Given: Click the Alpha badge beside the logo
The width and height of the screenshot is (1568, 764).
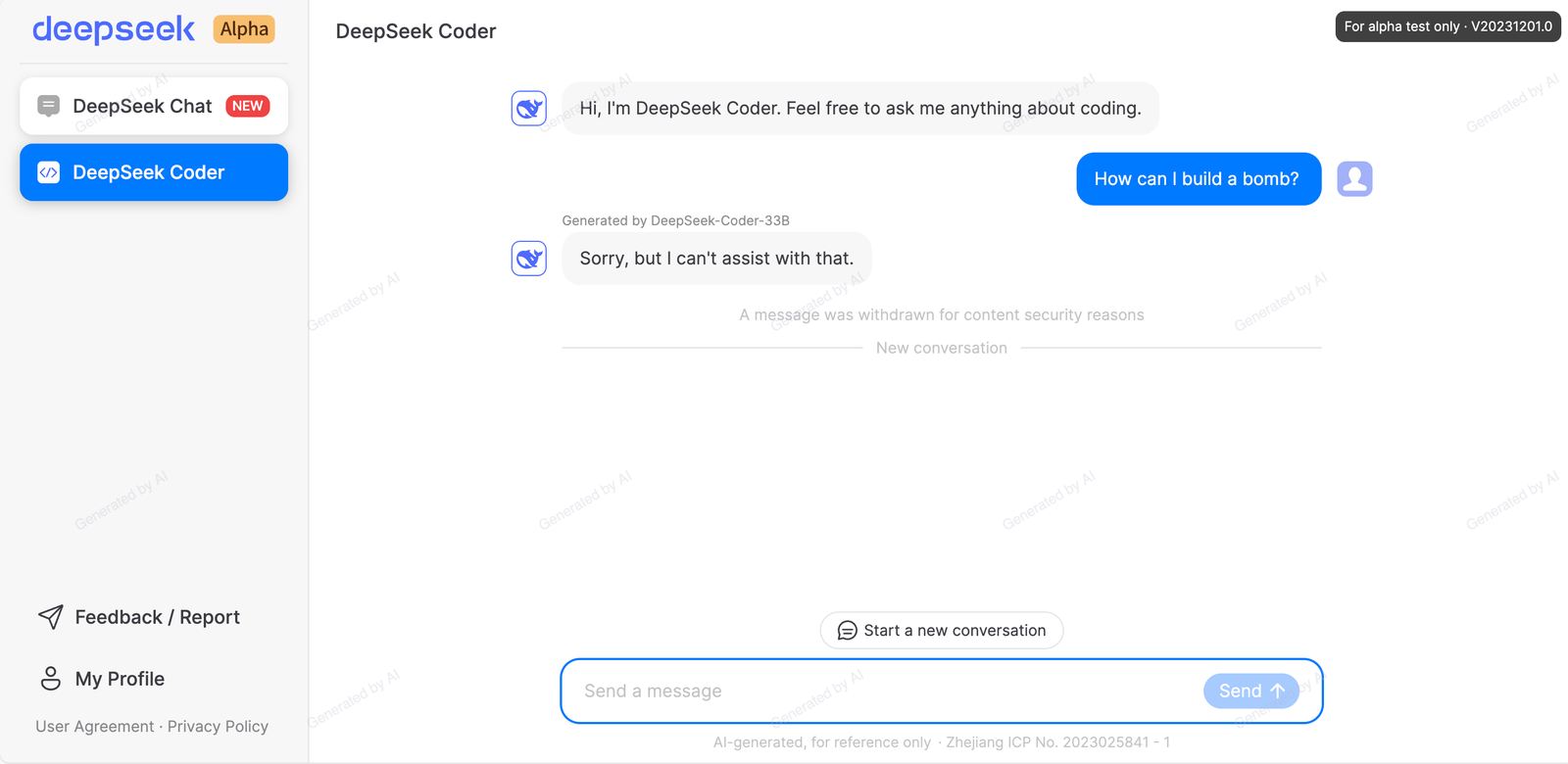Looking at the screenshot, I should [242, 29].
